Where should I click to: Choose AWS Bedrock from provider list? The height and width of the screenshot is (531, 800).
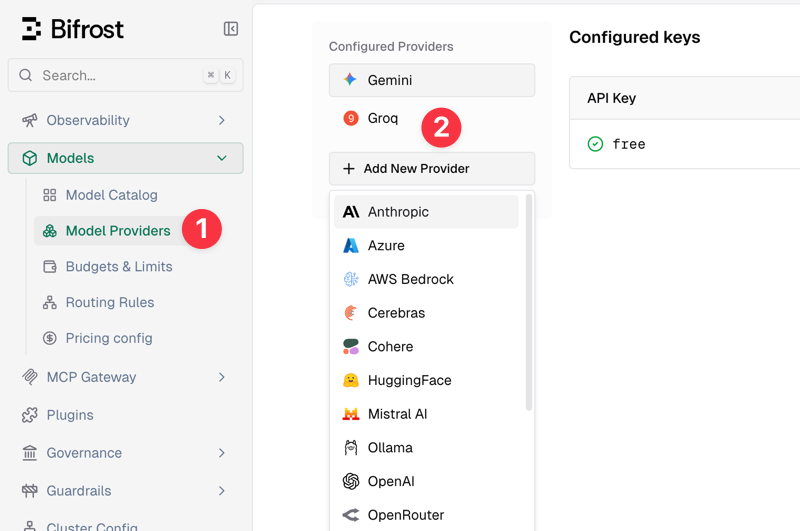pyautogui.click(x=426, y=279)
